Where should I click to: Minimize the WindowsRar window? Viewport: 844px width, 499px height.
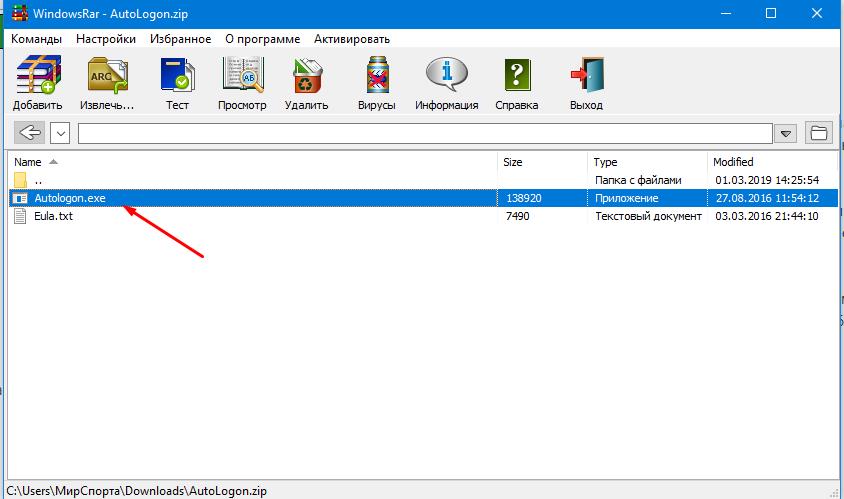click(x=726, y=13)
